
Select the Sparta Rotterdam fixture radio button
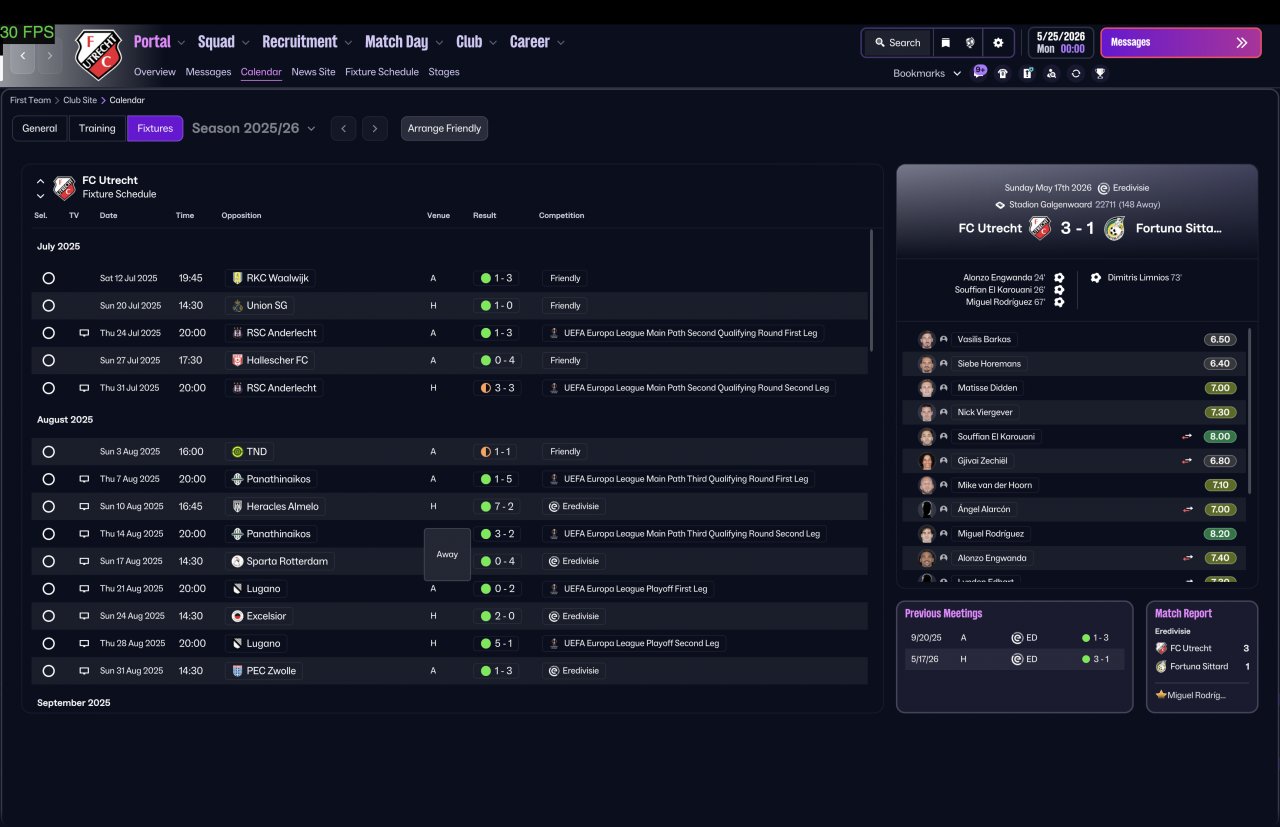(48, 562)
